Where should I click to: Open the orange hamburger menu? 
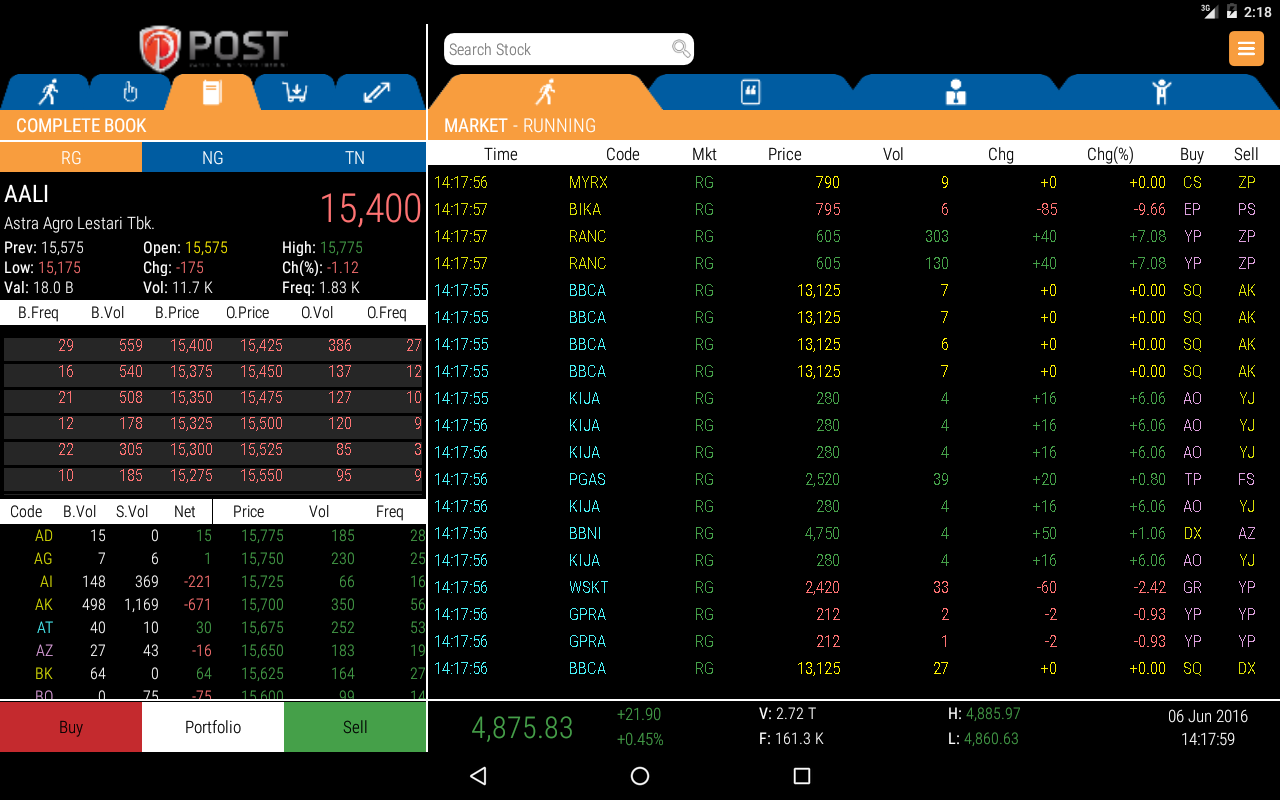(1246, 49)
